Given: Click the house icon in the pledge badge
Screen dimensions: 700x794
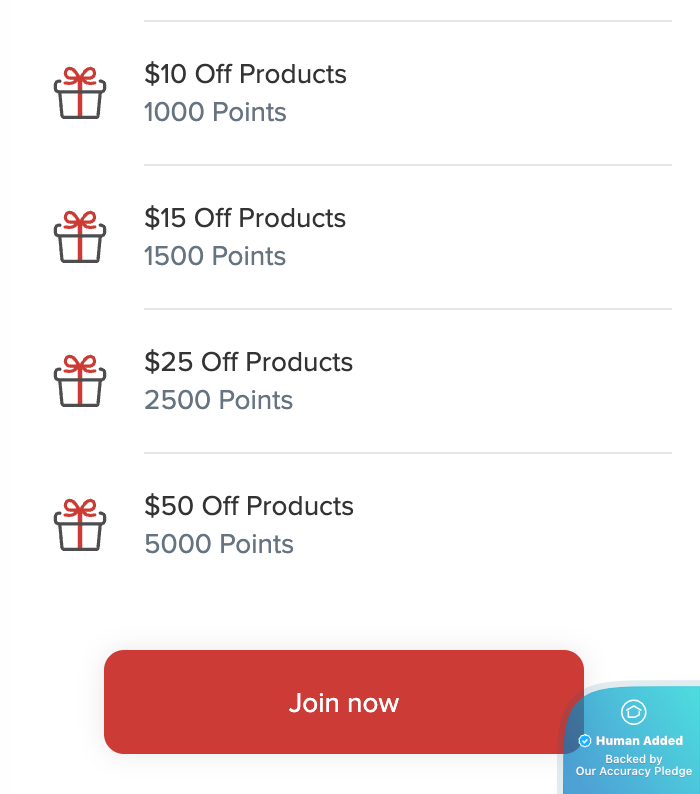Looking at the screenshot, I should pos(634,712).
